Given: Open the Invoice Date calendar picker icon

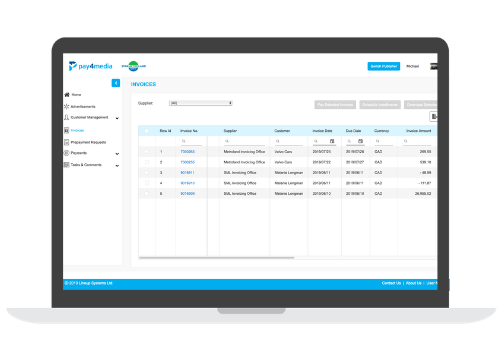Looking at the screenshot, I should coord(332,141).
